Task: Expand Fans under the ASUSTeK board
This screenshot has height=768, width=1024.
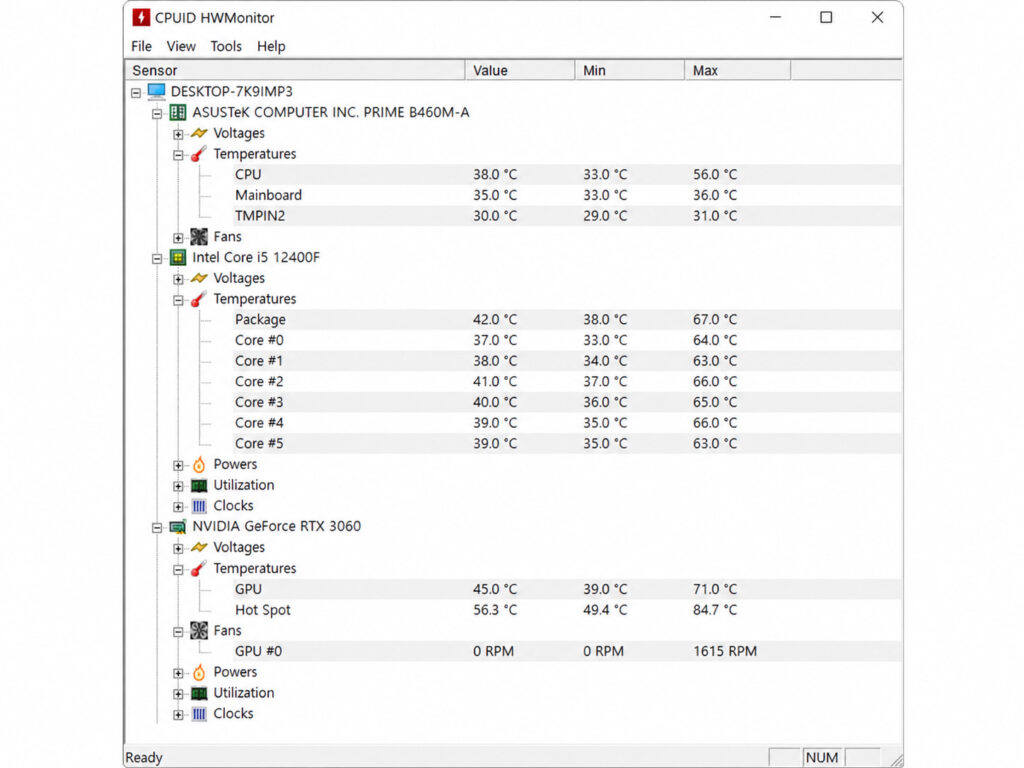Action: pos(178,238)
